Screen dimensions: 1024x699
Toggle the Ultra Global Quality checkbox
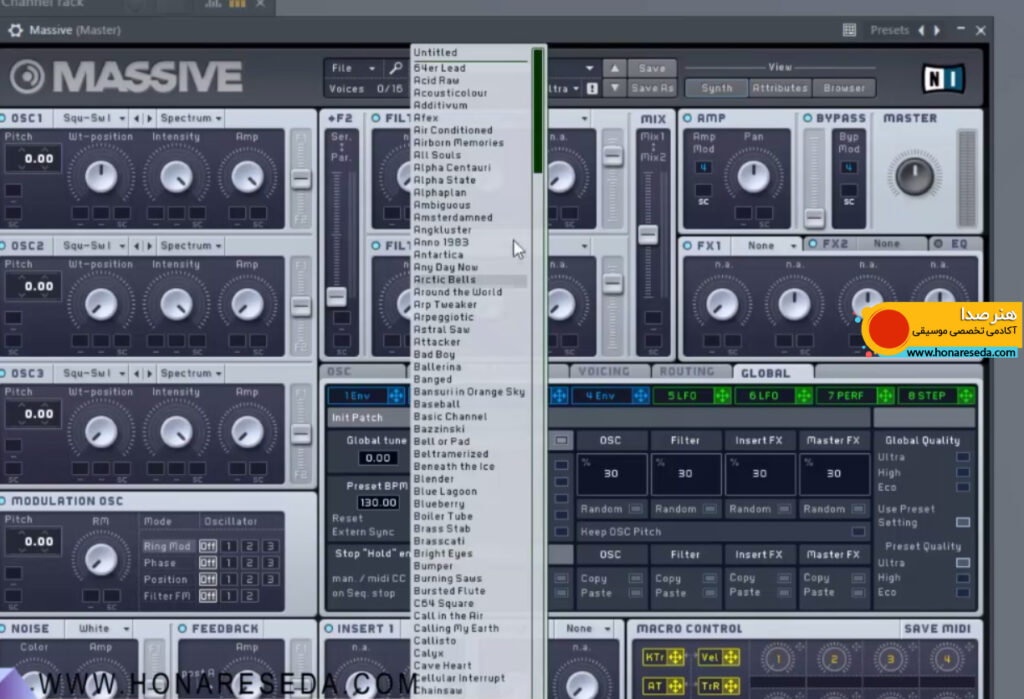click(963, 457)
